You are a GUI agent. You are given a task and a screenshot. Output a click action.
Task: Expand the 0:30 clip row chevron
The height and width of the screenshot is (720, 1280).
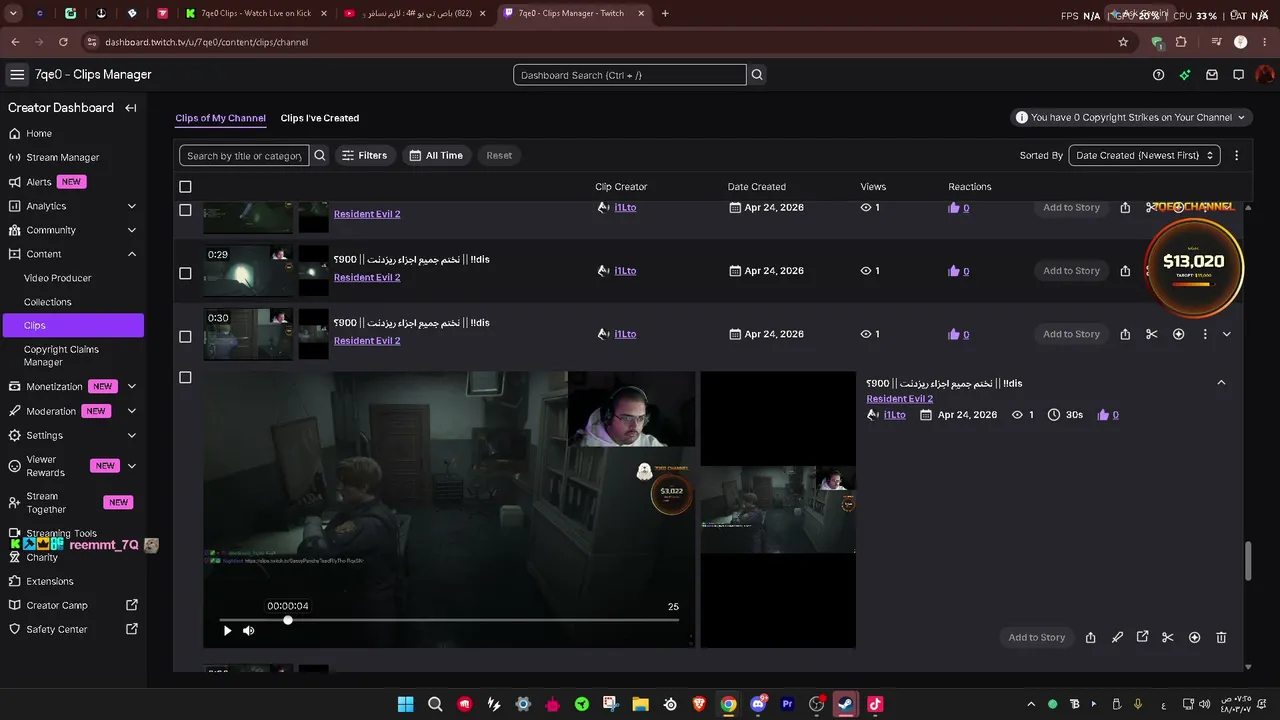coord(1227,334)
